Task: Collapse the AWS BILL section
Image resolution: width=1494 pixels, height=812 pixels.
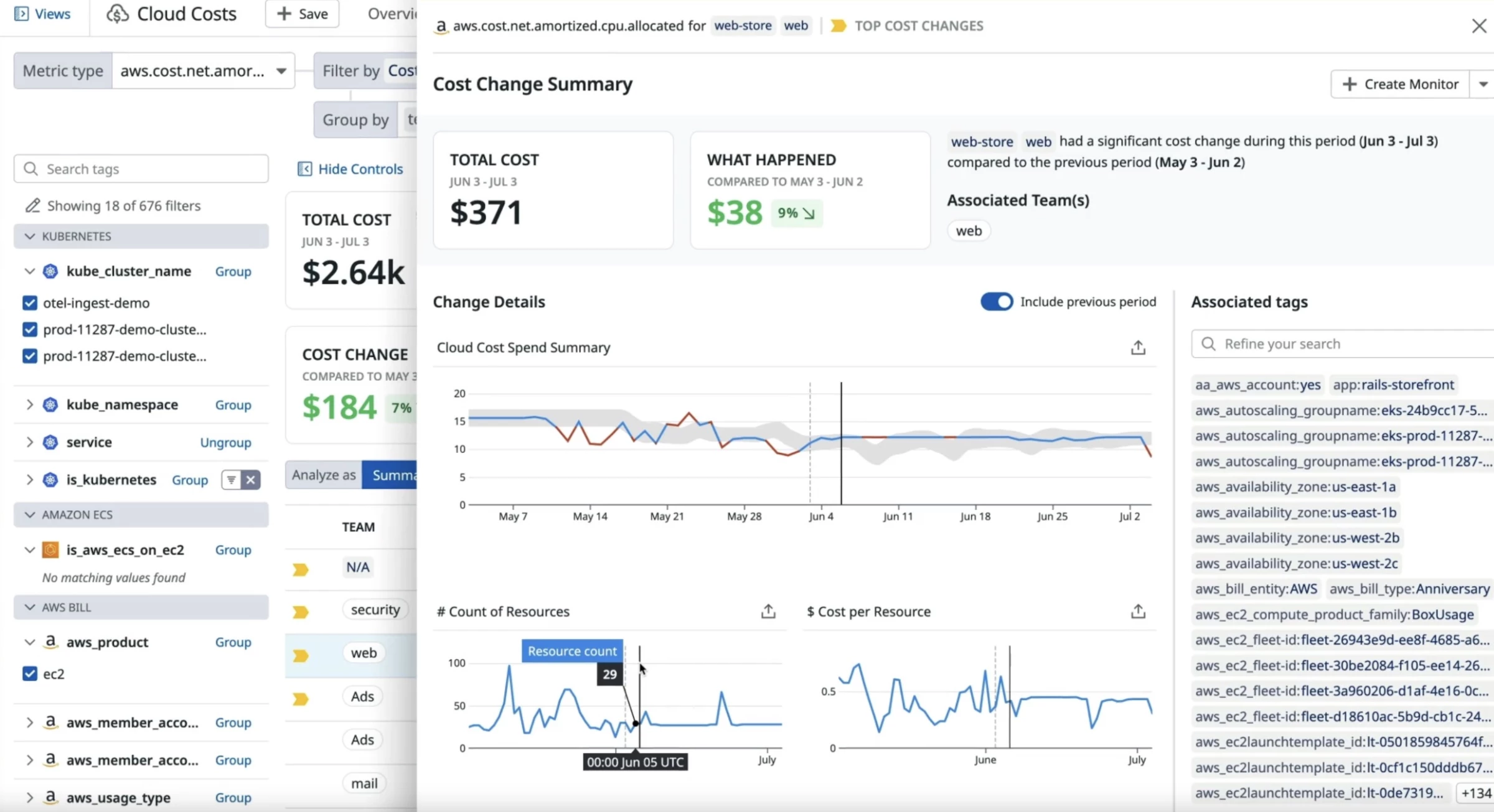Action: [x=29, y=607]
